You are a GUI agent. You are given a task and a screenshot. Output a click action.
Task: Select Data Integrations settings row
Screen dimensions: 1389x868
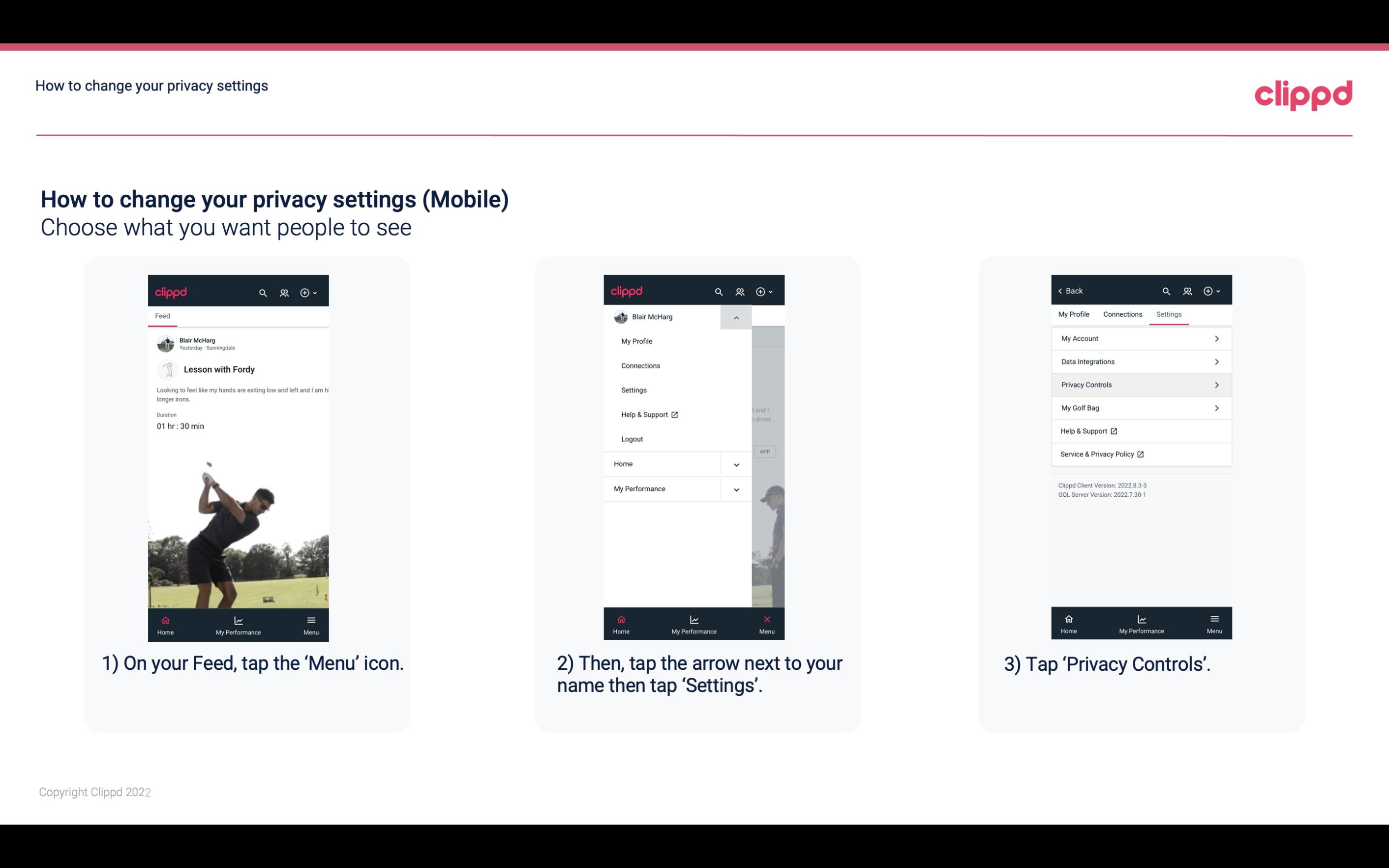(x=1140, y=361)
